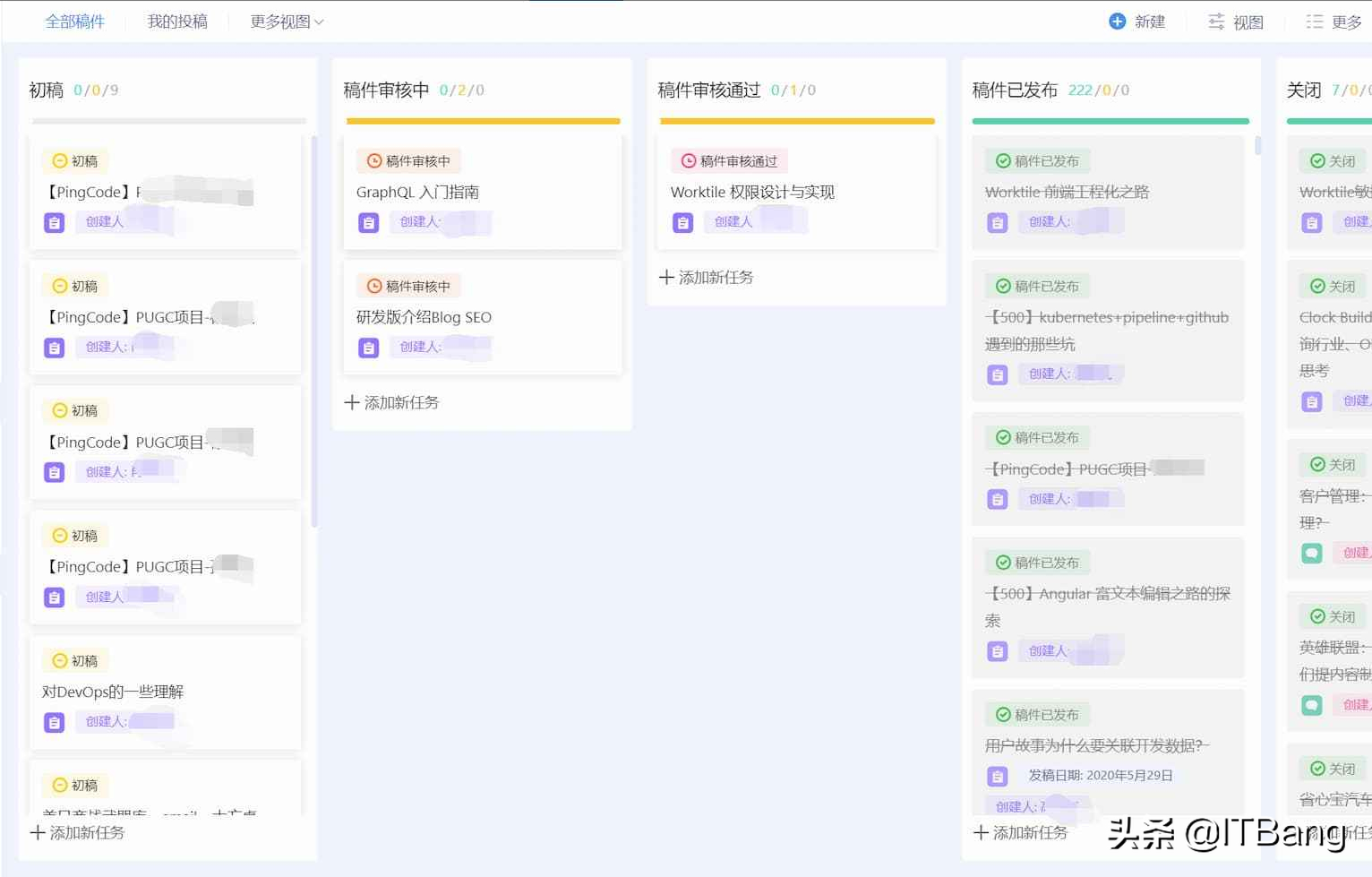Click 稿件审核中 status tag on Blog SEO card
The width and height of the screenshot is (1372, 877).
[408, 287]
